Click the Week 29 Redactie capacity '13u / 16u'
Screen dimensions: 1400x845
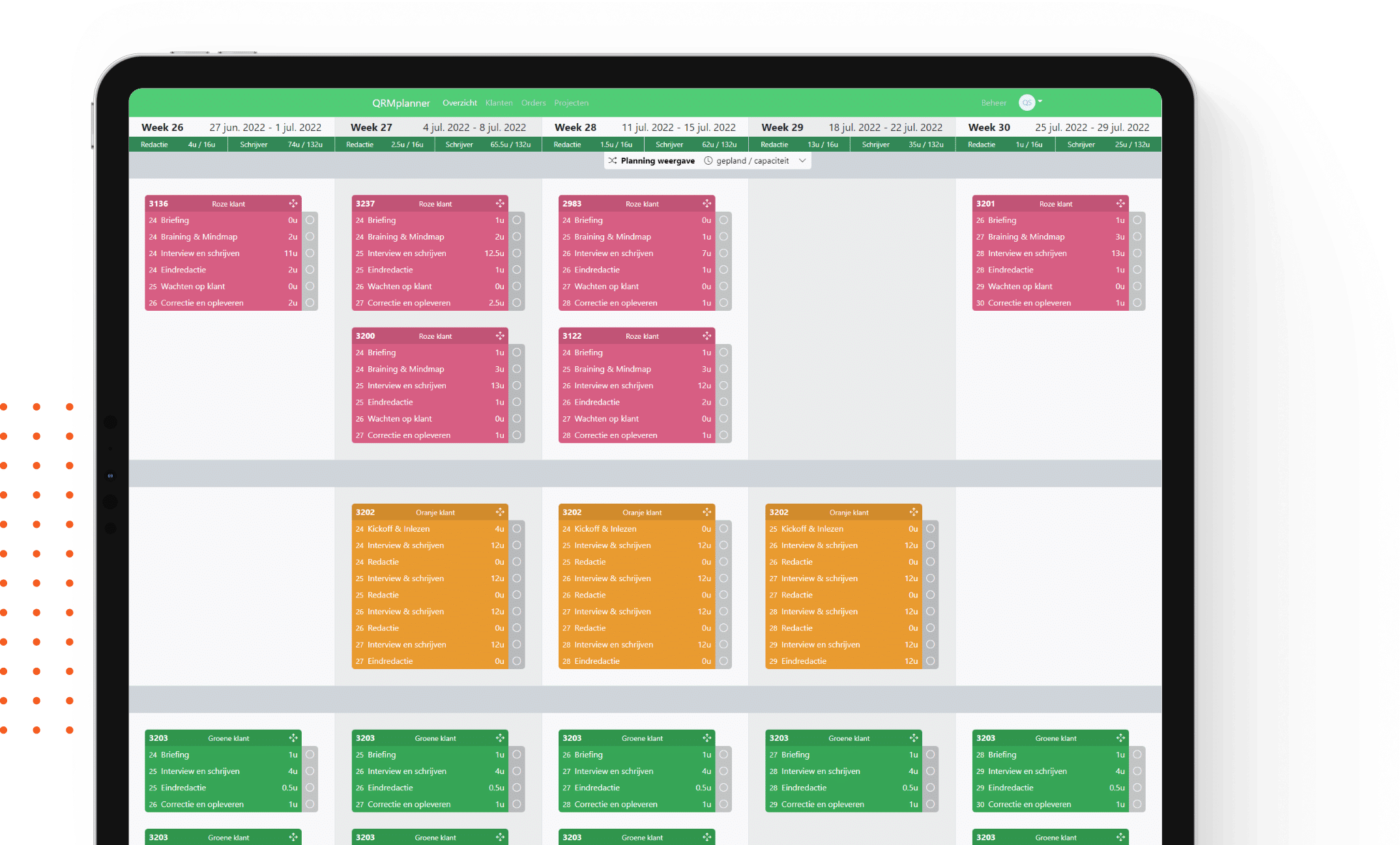click(823, 145)
